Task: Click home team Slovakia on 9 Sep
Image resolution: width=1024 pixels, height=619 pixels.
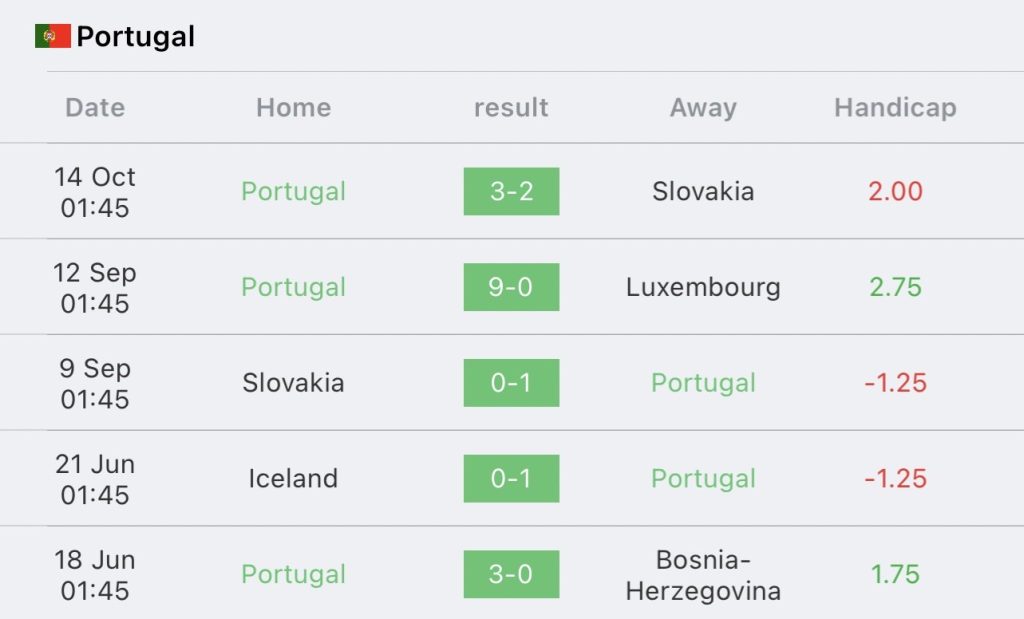Action: pyautogui.click(x=293, y=383)
